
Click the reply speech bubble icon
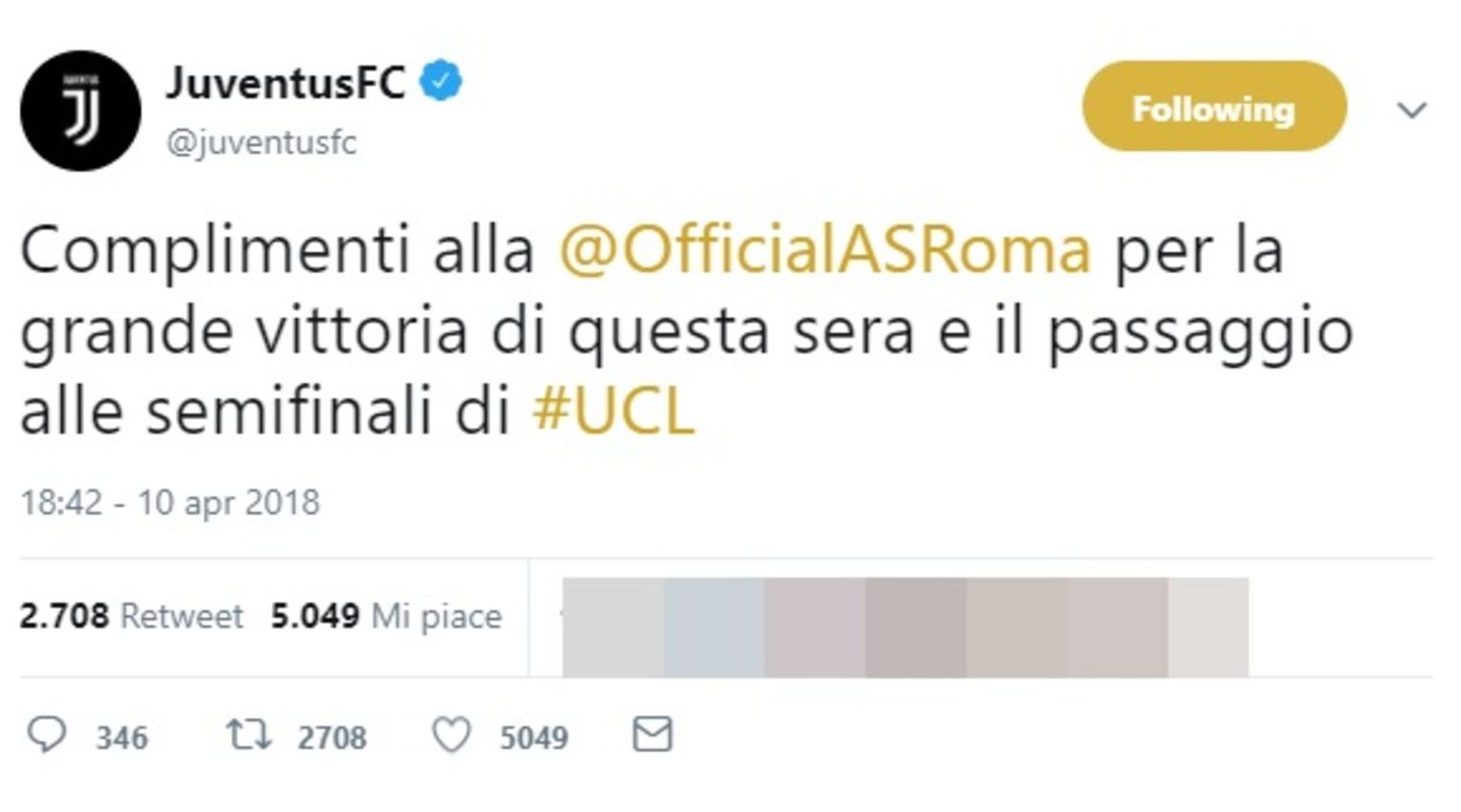point(47,735)
